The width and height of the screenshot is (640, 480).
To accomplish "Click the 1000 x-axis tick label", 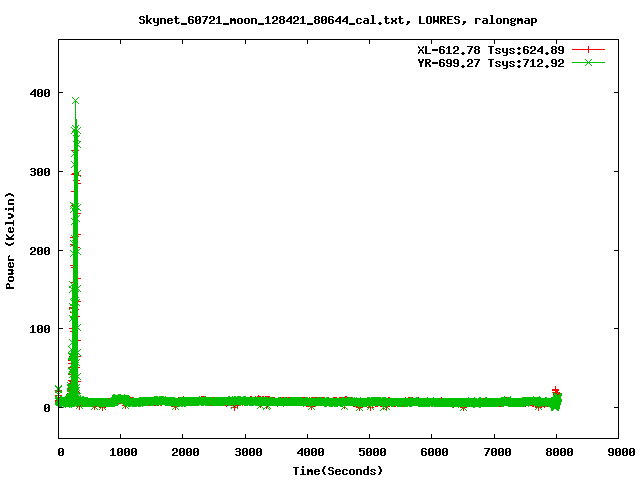I will coord(123,452).
